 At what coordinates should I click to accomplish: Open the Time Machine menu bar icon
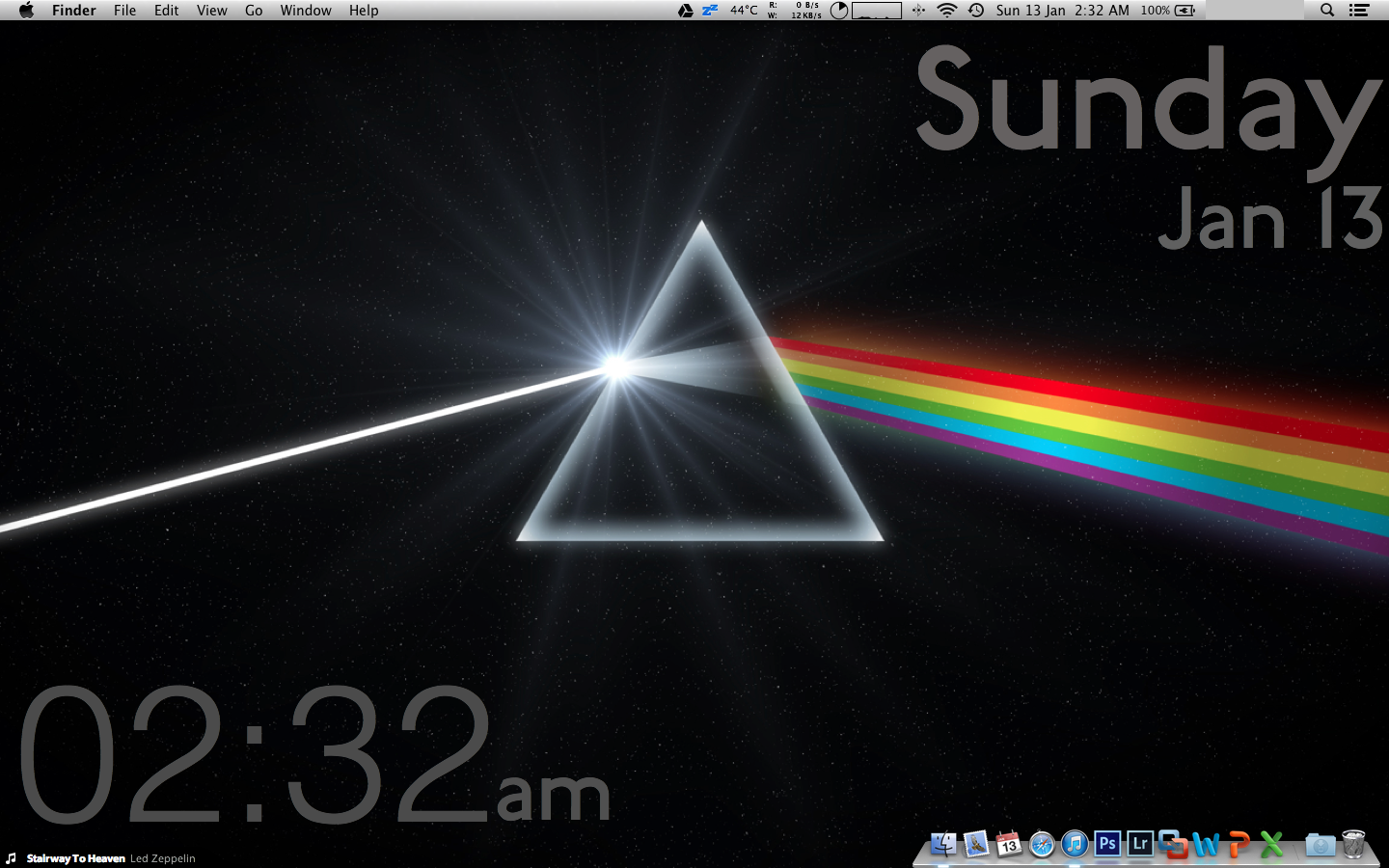pos(976,10)
